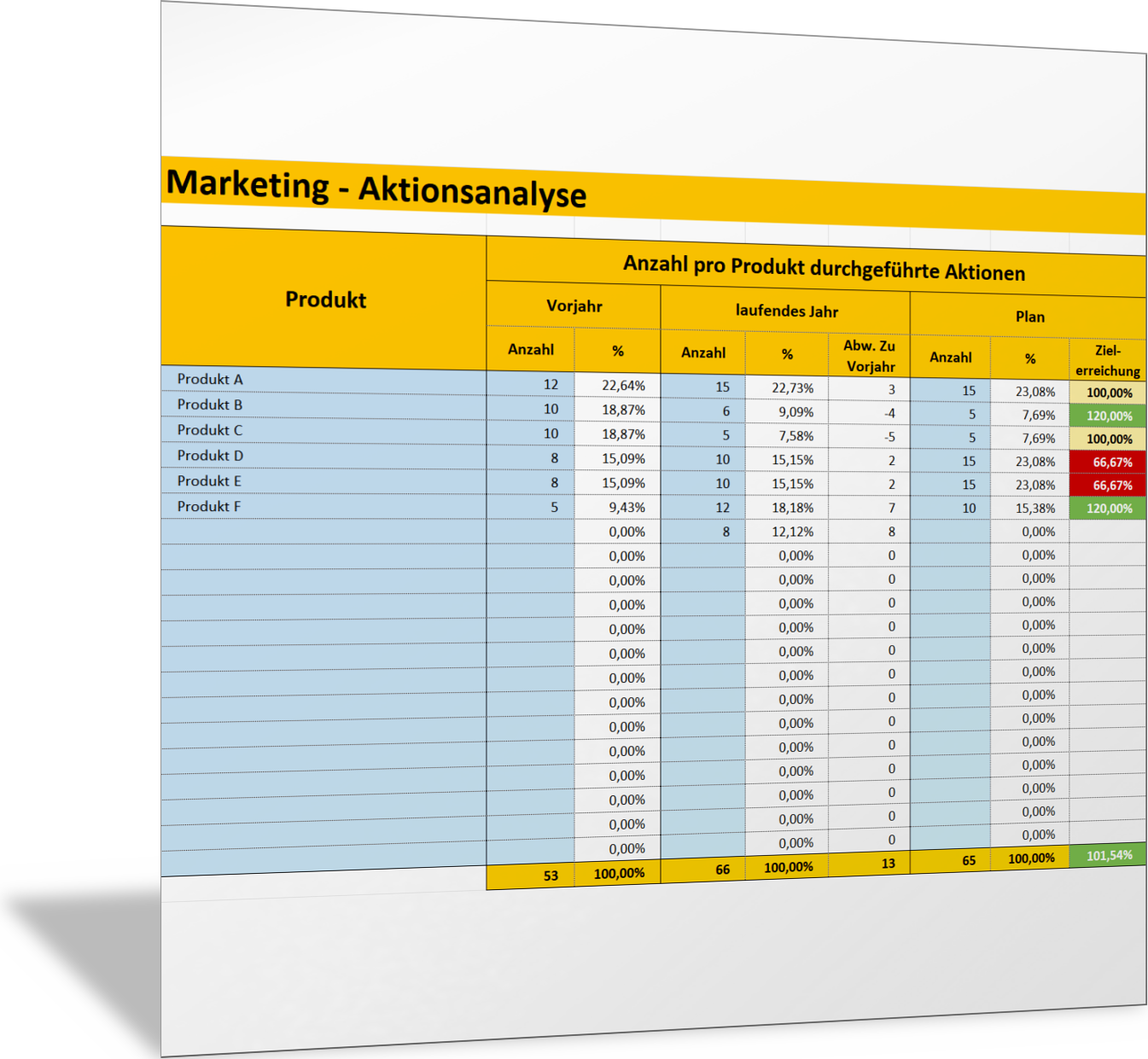The image size is (1148, 1059).
Task: Click the Plan group header
Action: coord(1029,317)
